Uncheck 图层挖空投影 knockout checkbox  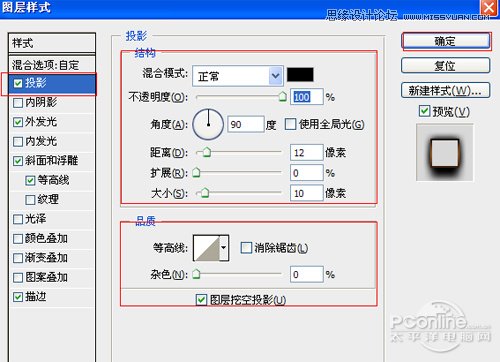(201, 300)
